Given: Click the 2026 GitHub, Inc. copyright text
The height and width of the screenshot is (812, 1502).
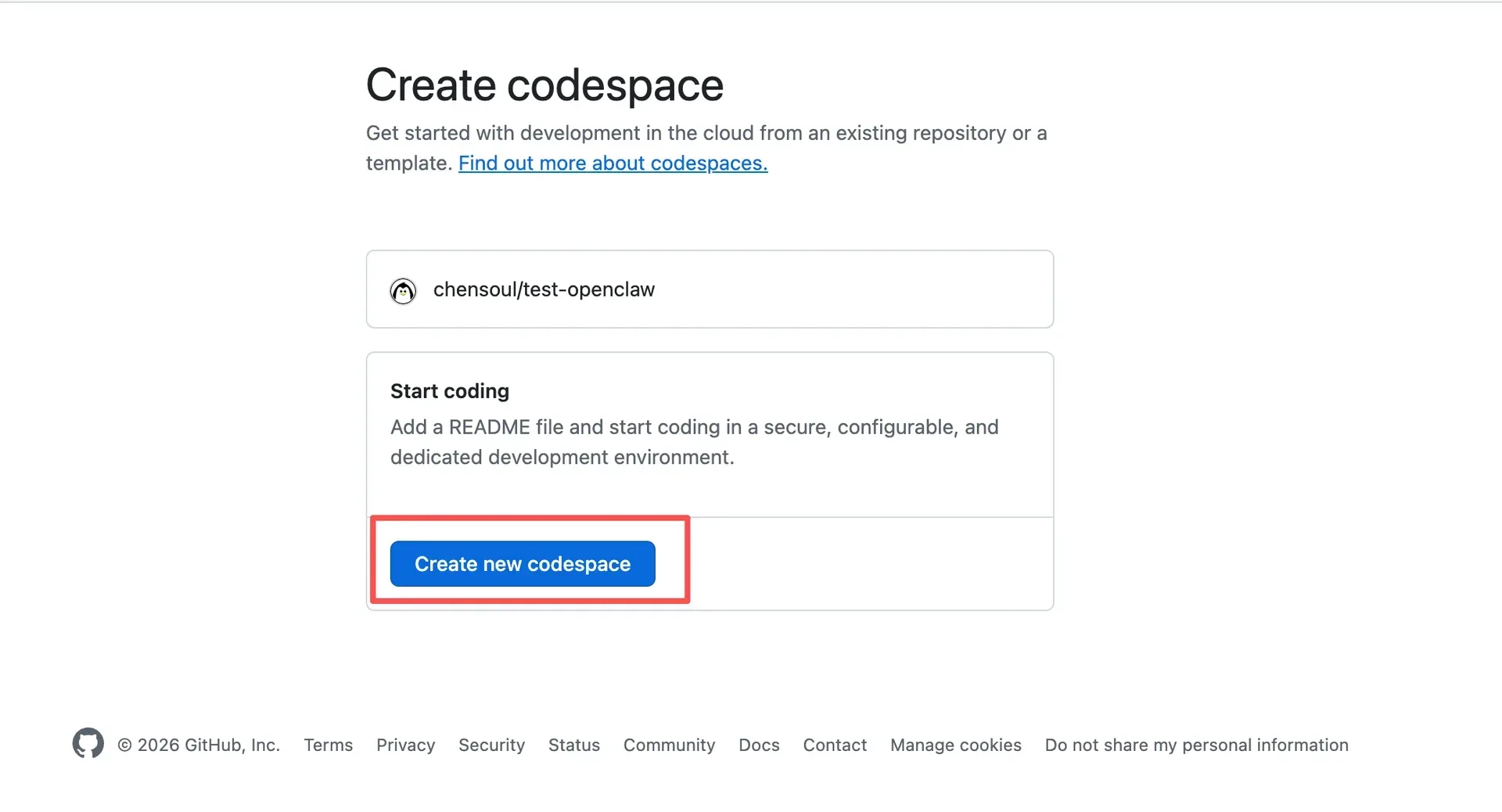Looking at the screenshot, I should click(x=199, y=745).
